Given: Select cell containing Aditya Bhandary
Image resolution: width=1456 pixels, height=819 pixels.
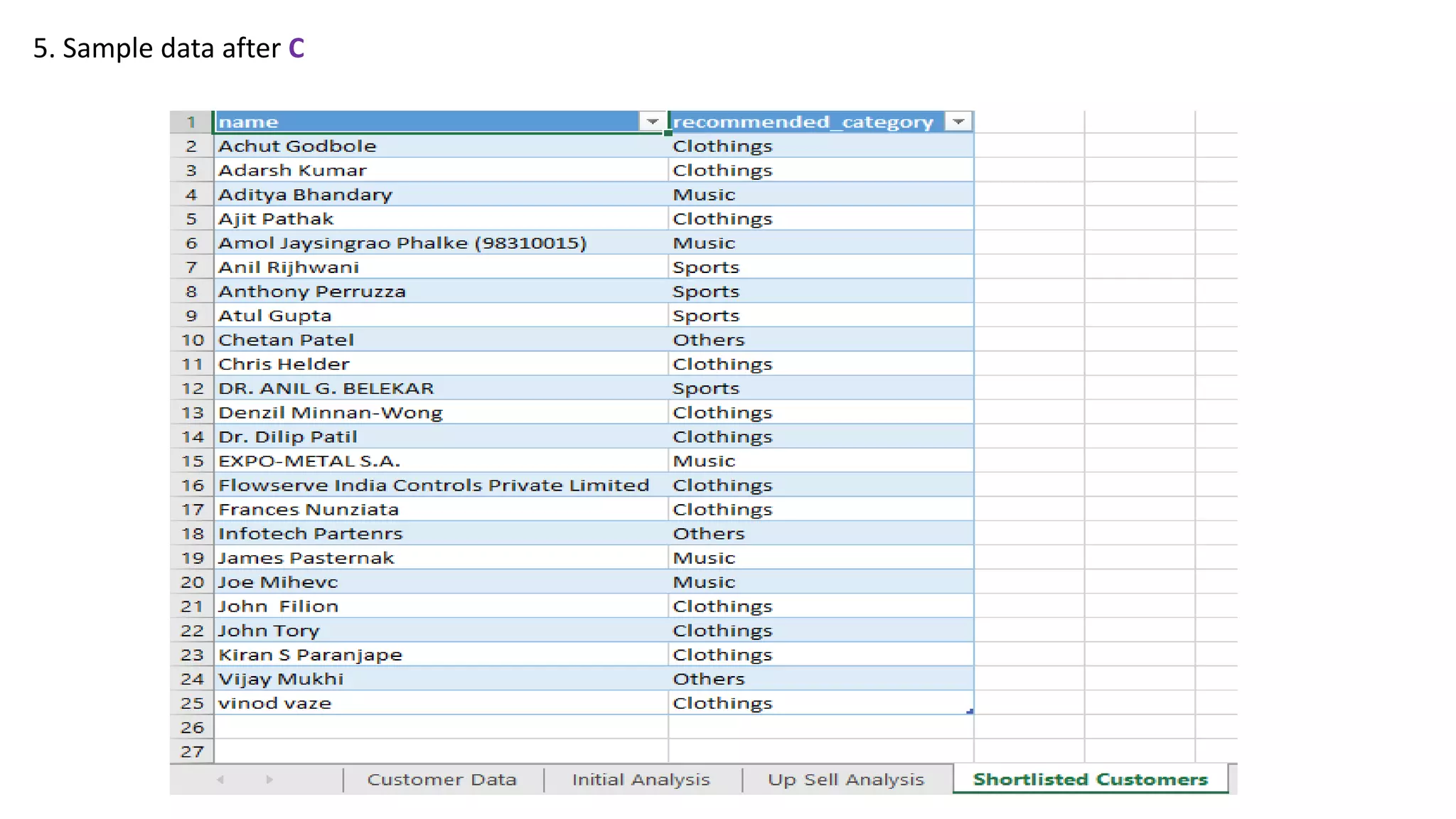Looking at the screenshot, I should point(441,195).
